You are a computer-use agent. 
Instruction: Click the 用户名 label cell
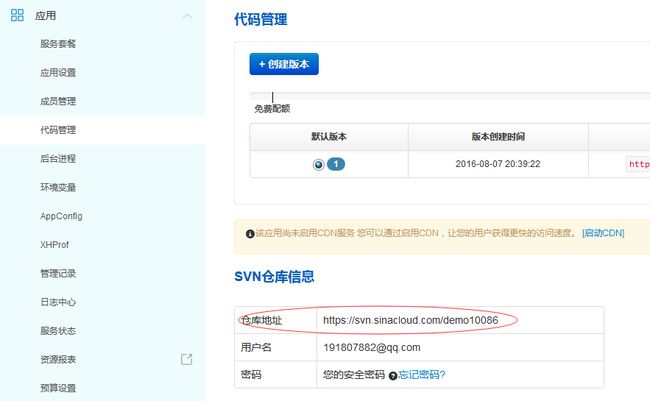coord(276,348)
